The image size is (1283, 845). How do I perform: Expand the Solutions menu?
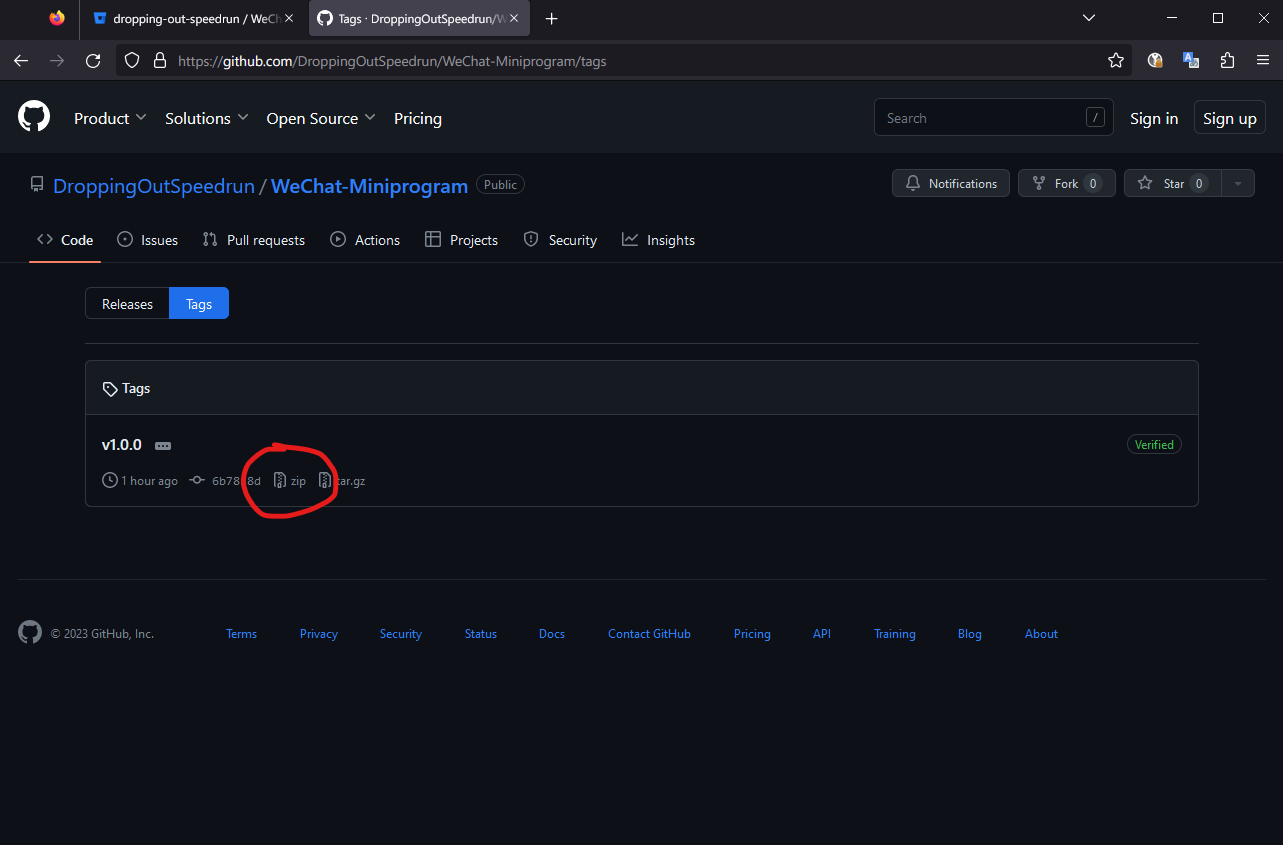pyautogui.click(x=206, y=118)
